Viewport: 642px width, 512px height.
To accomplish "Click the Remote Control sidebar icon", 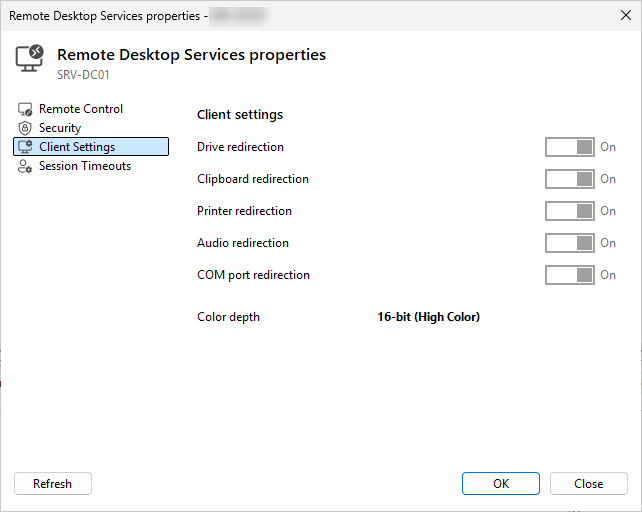I will pyautogui.click(x=25, y=109).
